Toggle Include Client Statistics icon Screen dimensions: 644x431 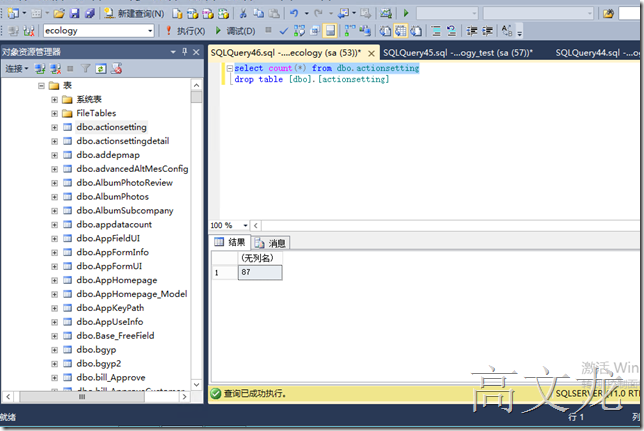(x=364, y=31)
